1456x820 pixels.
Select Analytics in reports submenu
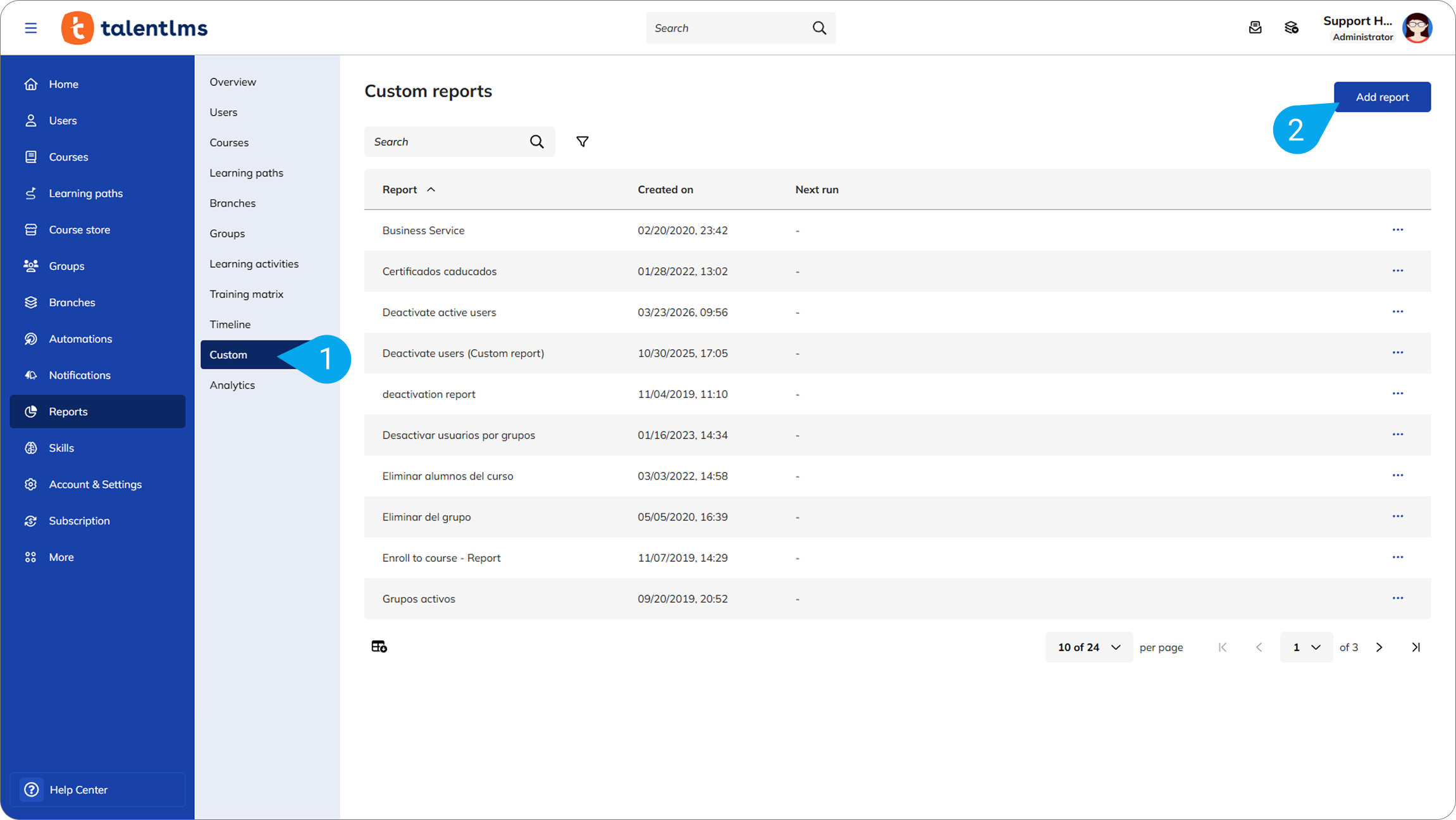point(232,385)
